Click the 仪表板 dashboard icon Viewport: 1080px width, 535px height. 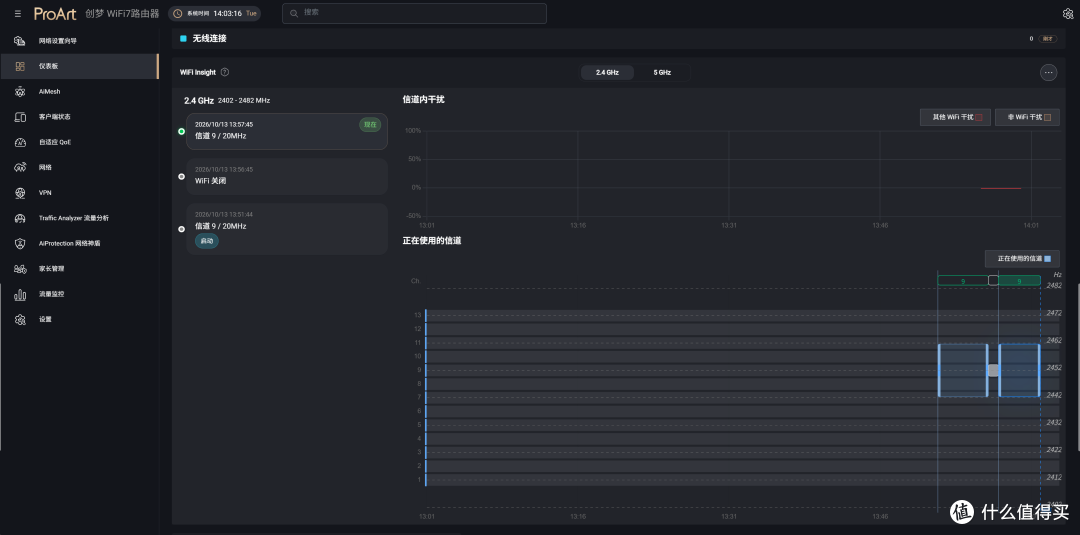pyautogui.click(x=20, y=66)
